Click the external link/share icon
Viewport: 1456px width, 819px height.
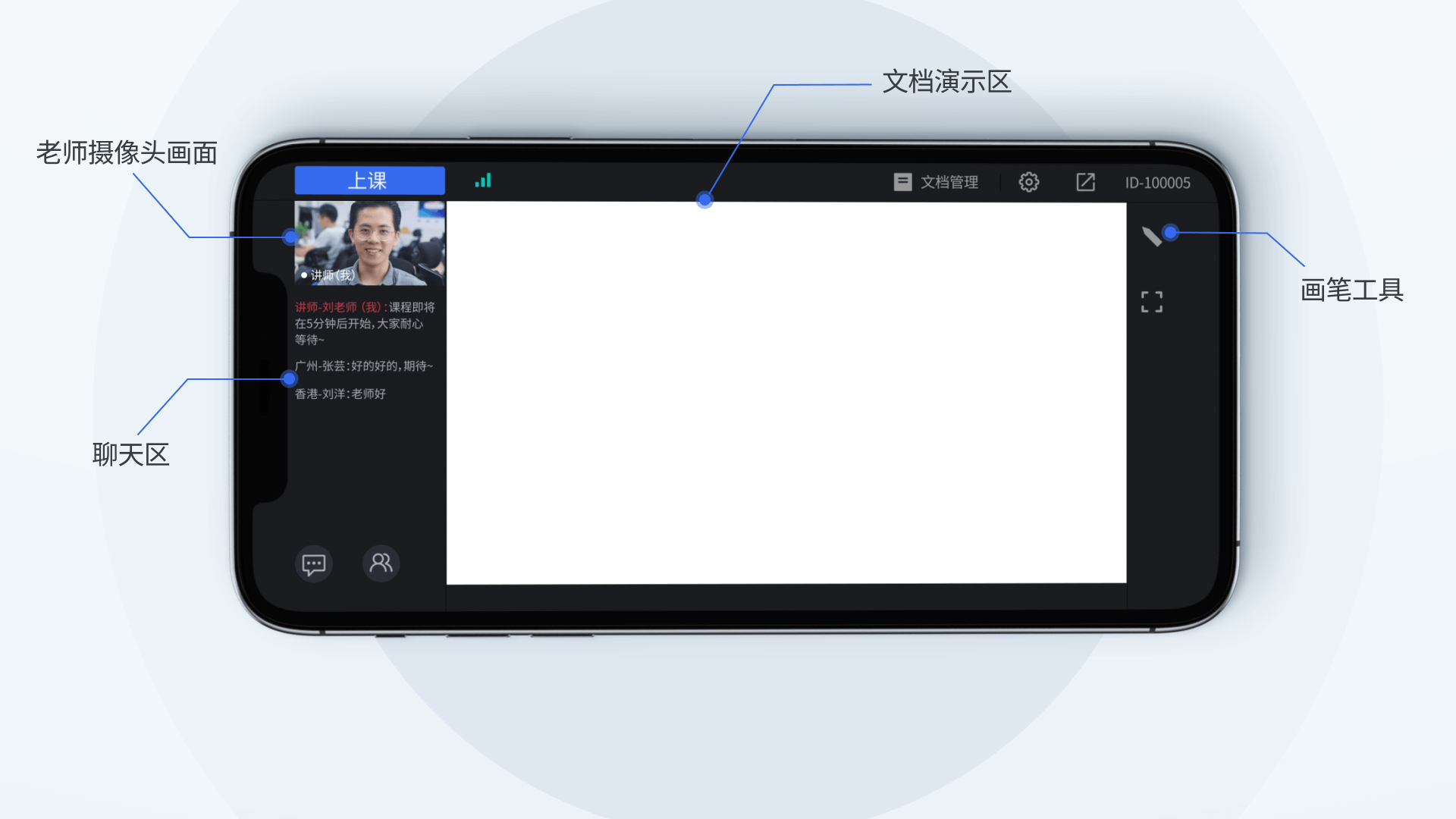click(1085, 181)
